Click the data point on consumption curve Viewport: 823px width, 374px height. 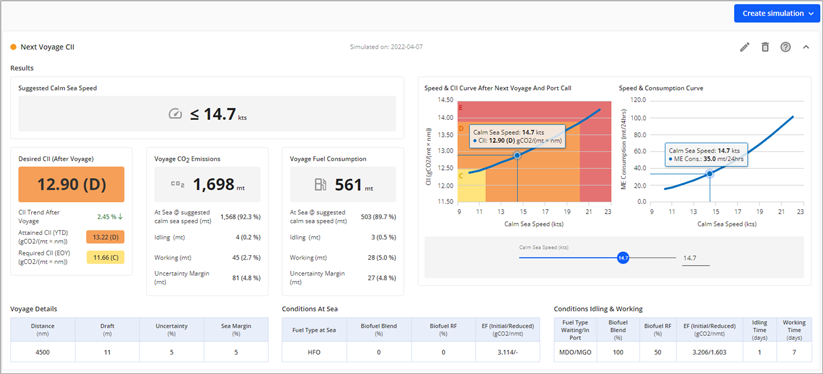710,174
